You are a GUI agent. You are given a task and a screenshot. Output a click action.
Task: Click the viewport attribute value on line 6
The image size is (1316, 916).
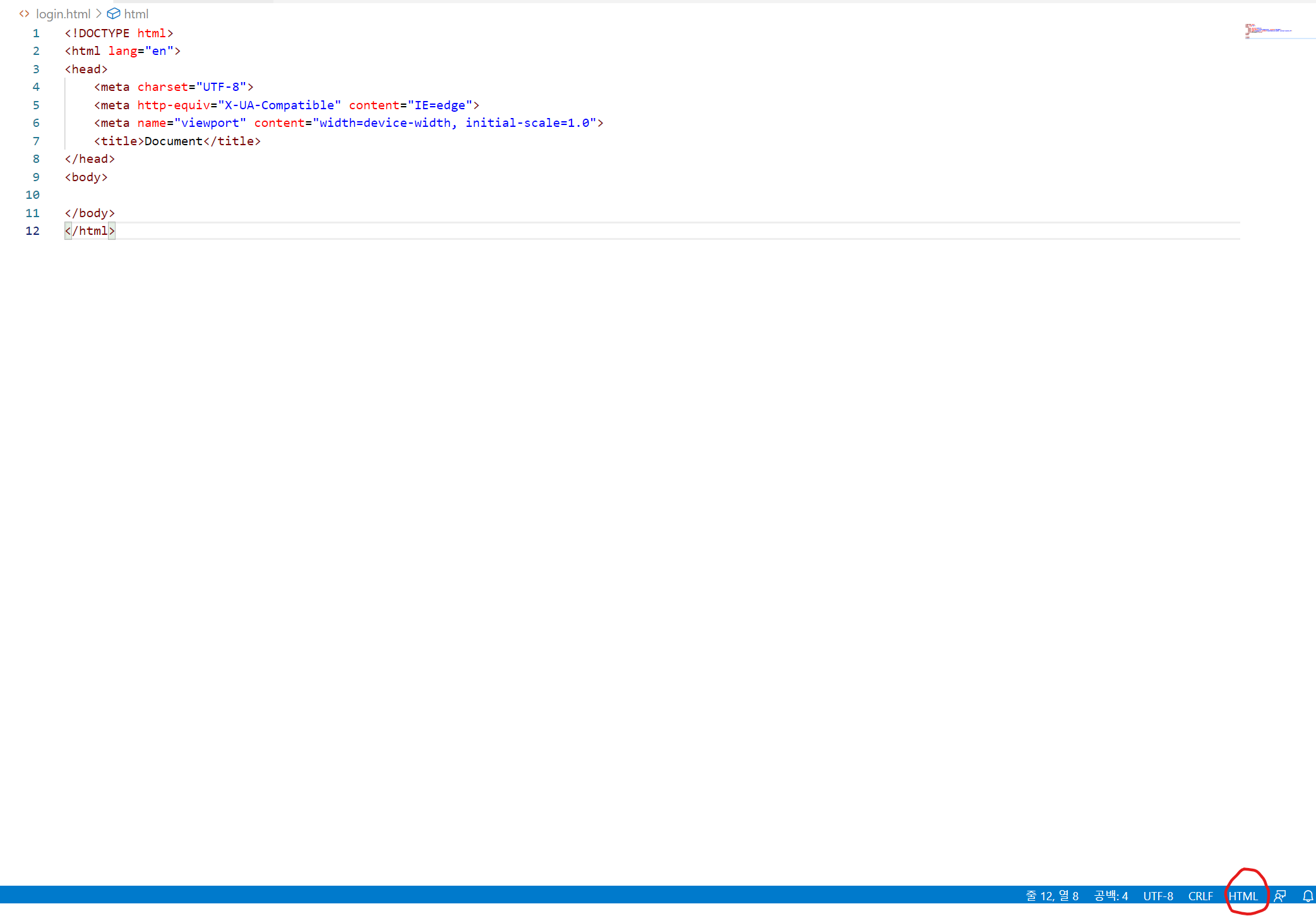pos(210,123)
